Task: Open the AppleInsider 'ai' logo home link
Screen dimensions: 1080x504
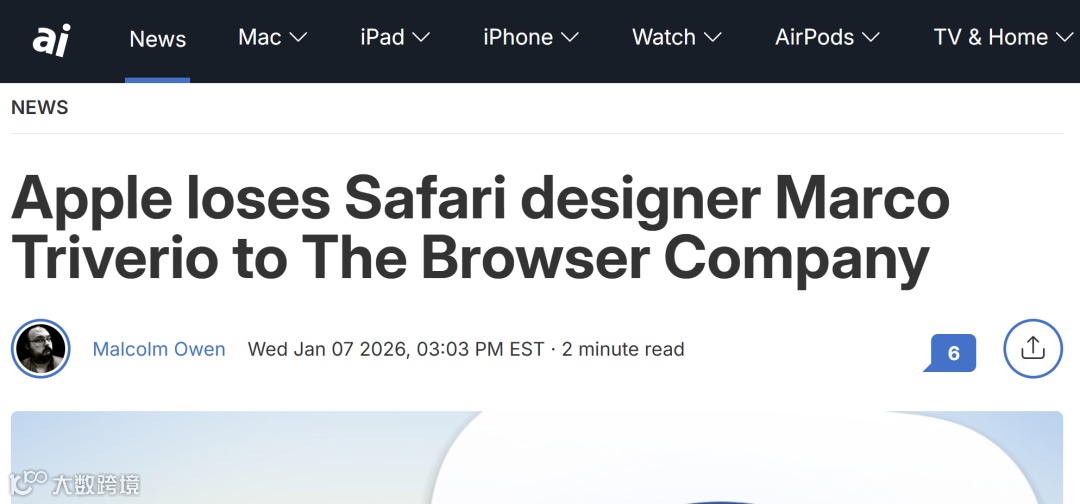Action: tap(51, 39)
